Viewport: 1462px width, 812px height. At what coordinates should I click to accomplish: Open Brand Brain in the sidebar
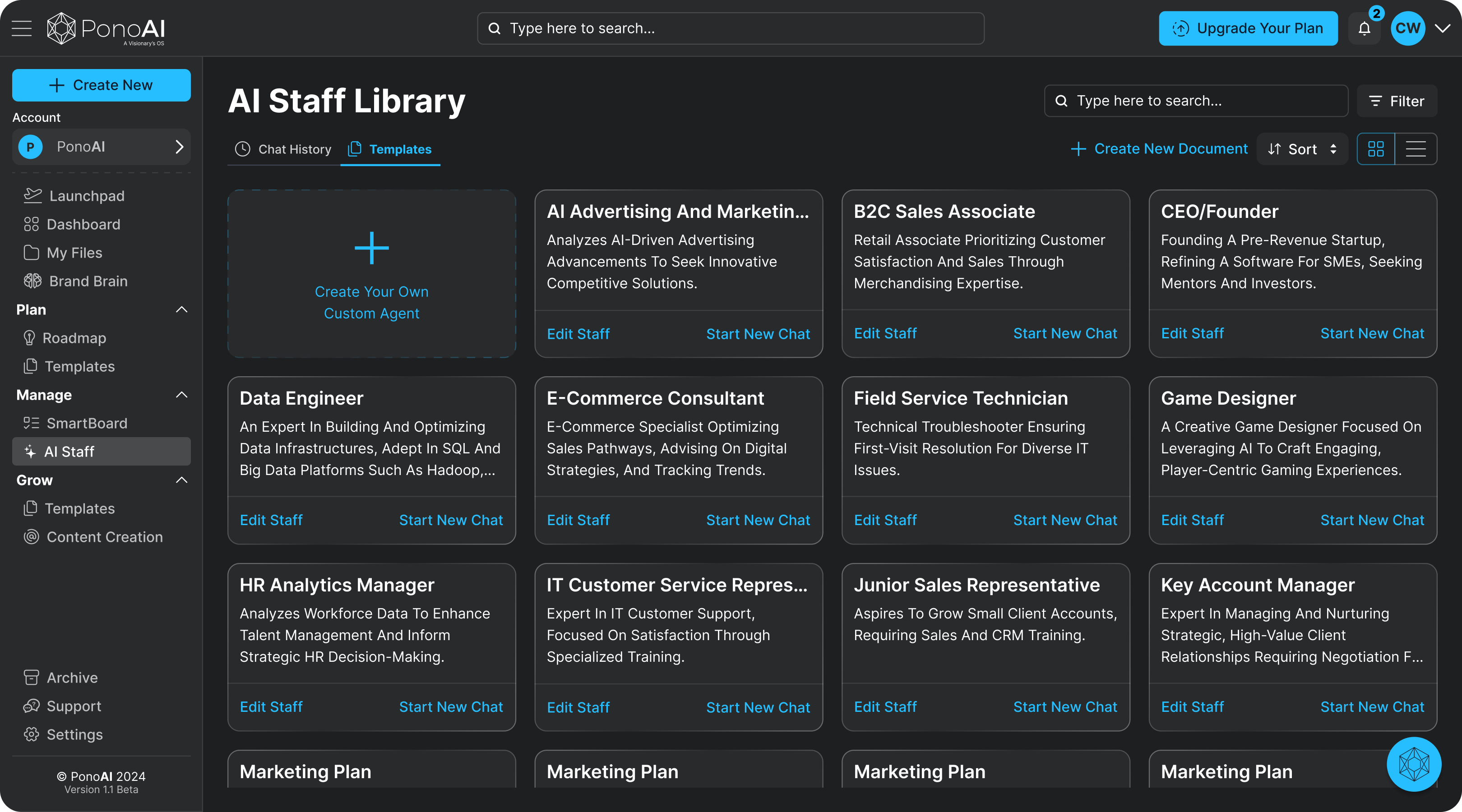(x=75, y=281)
